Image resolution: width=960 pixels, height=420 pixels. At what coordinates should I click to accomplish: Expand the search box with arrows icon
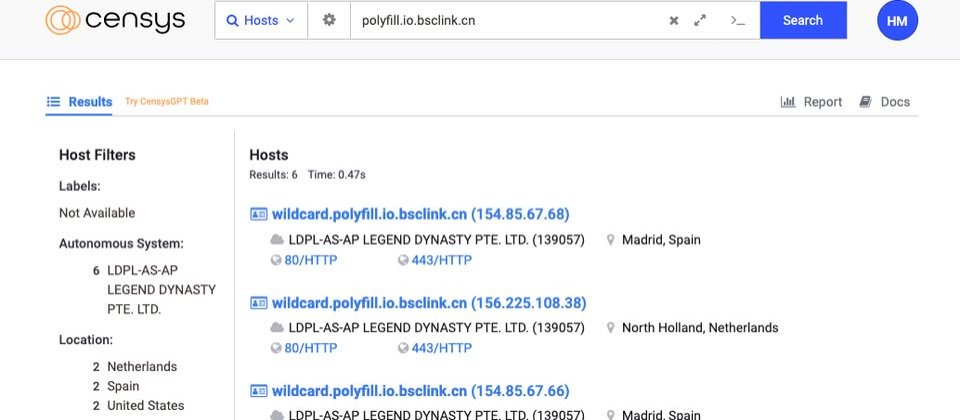click(700, 20)
